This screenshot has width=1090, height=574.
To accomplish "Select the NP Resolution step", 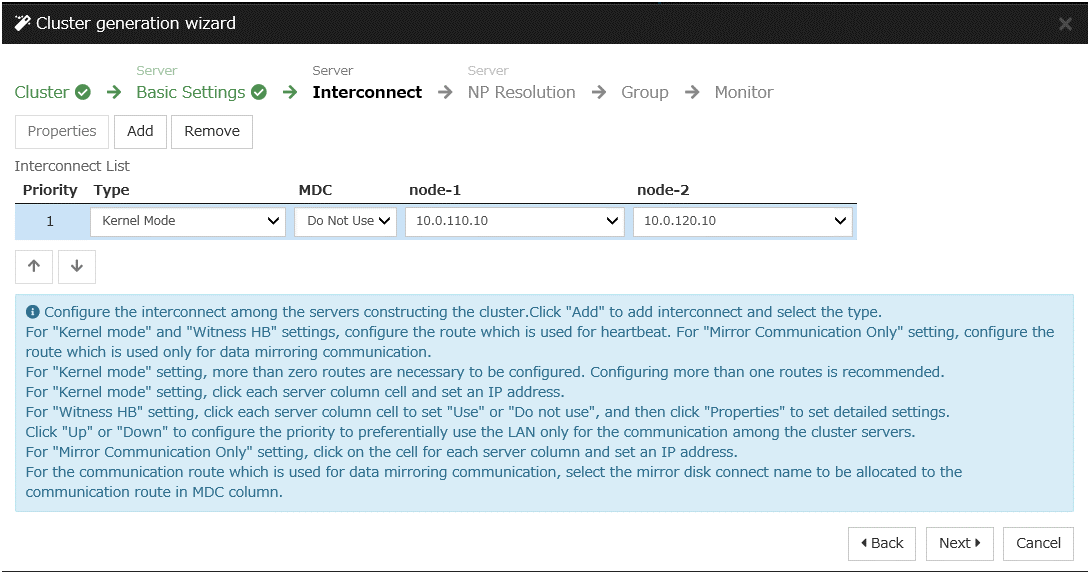I will pos(521,93).
